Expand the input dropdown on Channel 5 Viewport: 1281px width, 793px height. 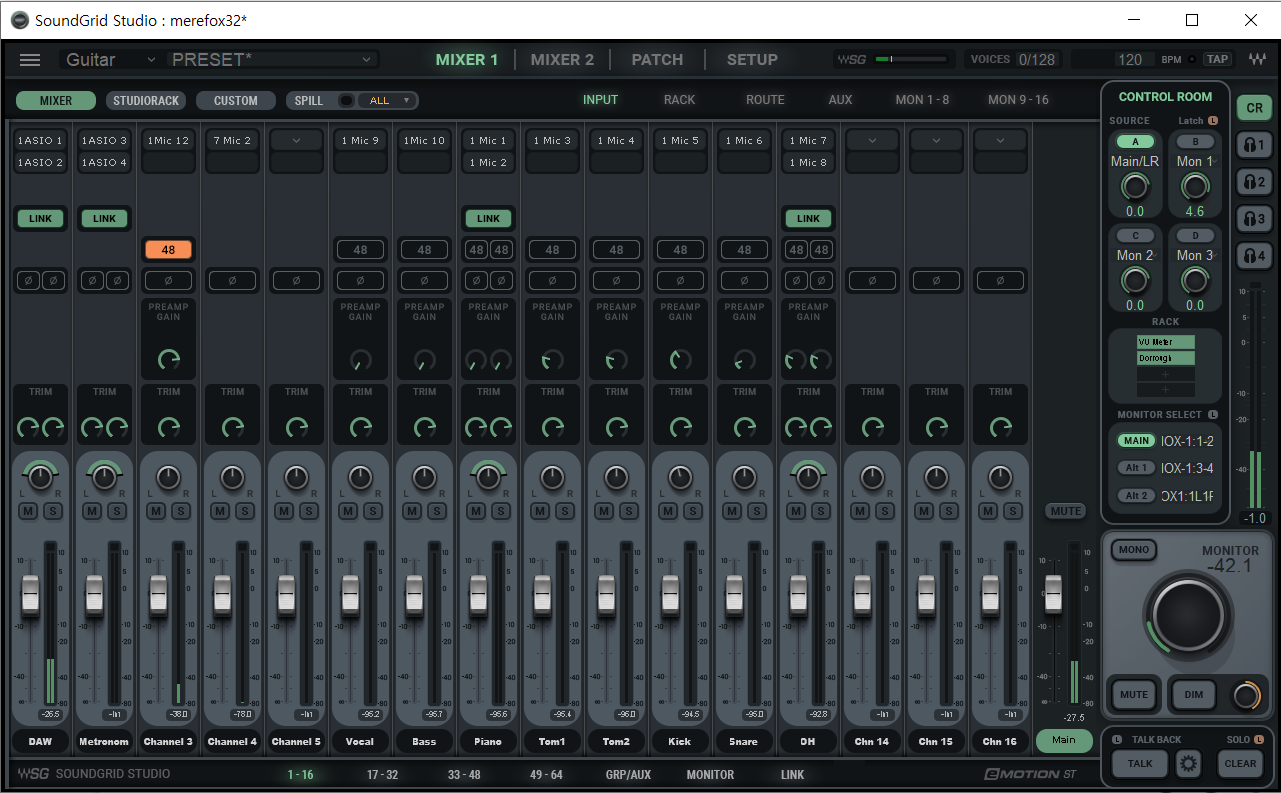click(x=296, y=141)
